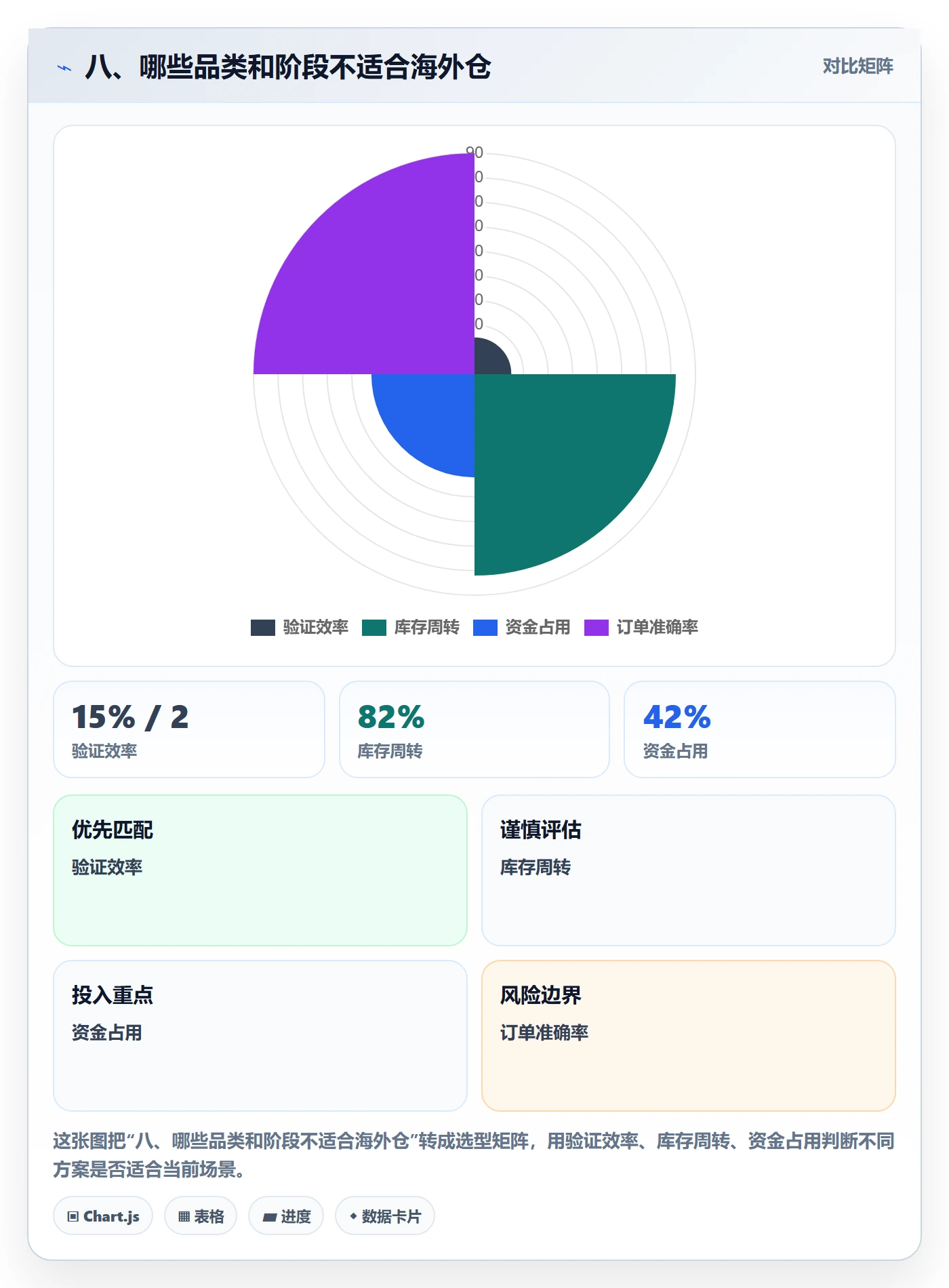
Task: Toggle 验证效率 legend color box
Action: coord(263,627)
